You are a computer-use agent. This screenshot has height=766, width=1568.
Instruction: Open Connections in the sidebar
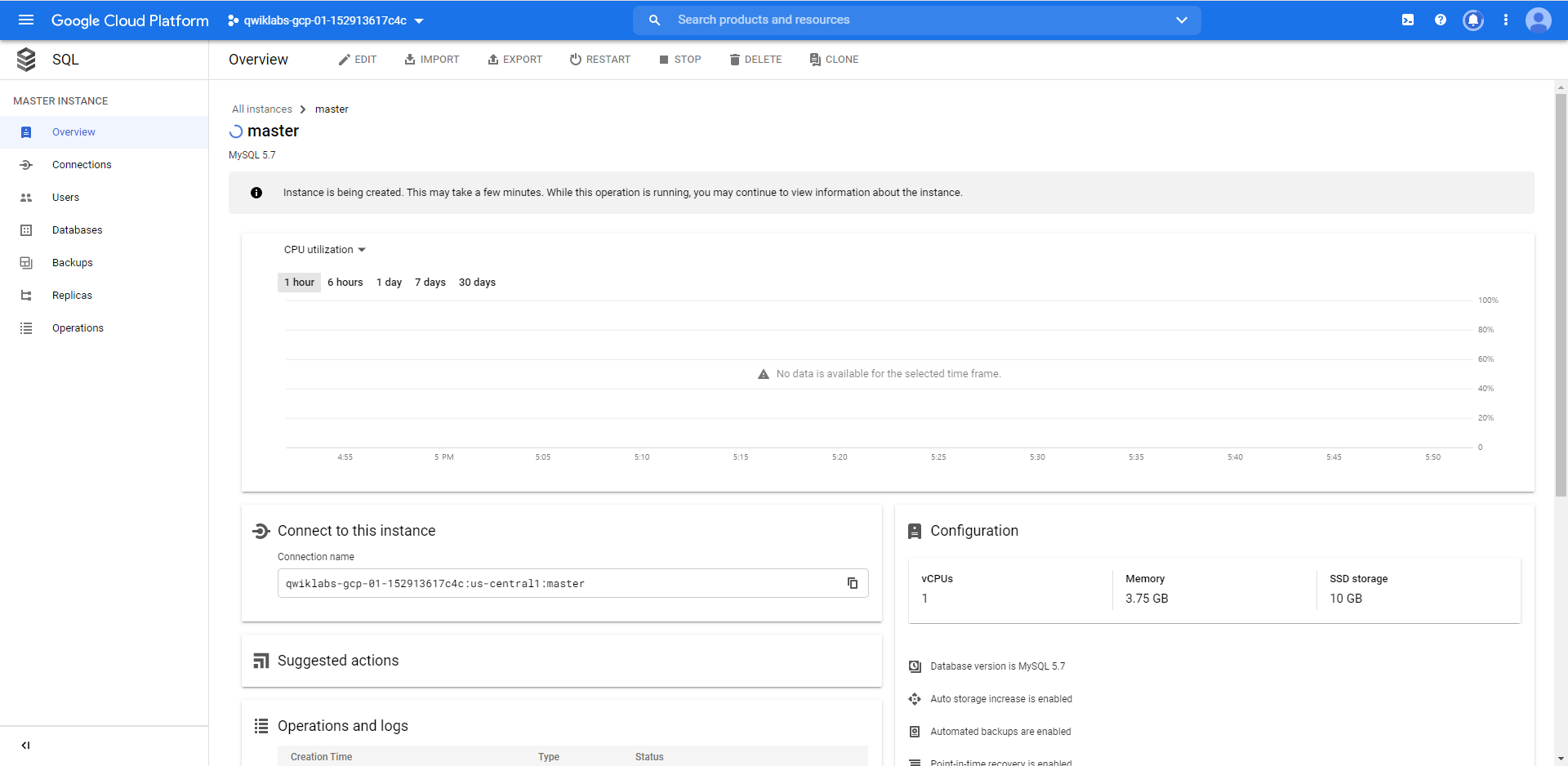(x=104, y=165)
